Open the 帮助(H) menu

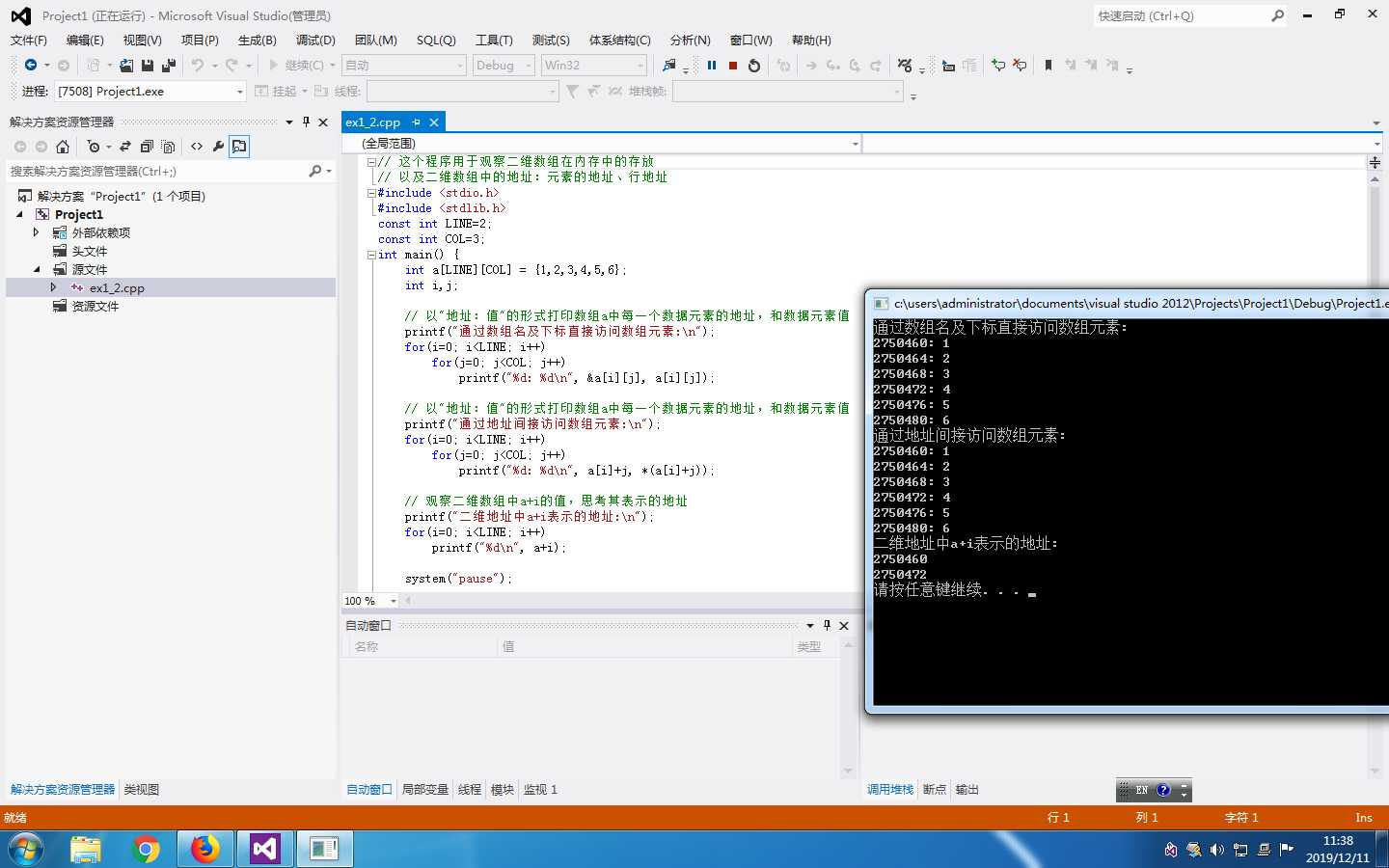click(811, 41)
